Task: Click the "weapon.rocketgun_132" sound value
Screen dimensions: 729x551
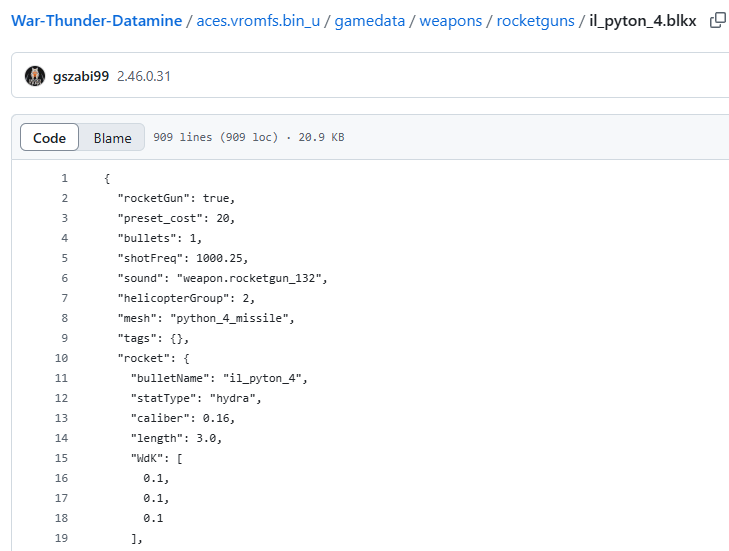Action: pyautogui.click(x=249, y=278)
